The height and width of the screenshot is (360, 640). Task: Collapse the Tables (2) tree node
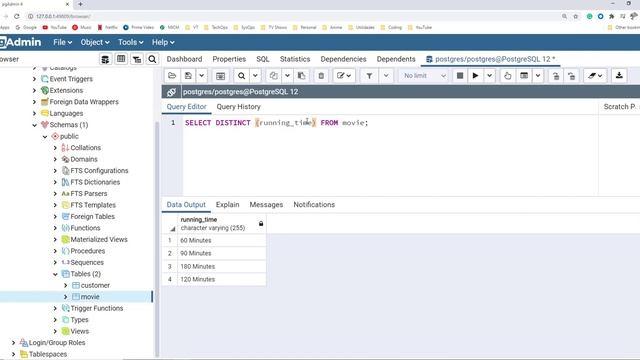coord(56,274)
